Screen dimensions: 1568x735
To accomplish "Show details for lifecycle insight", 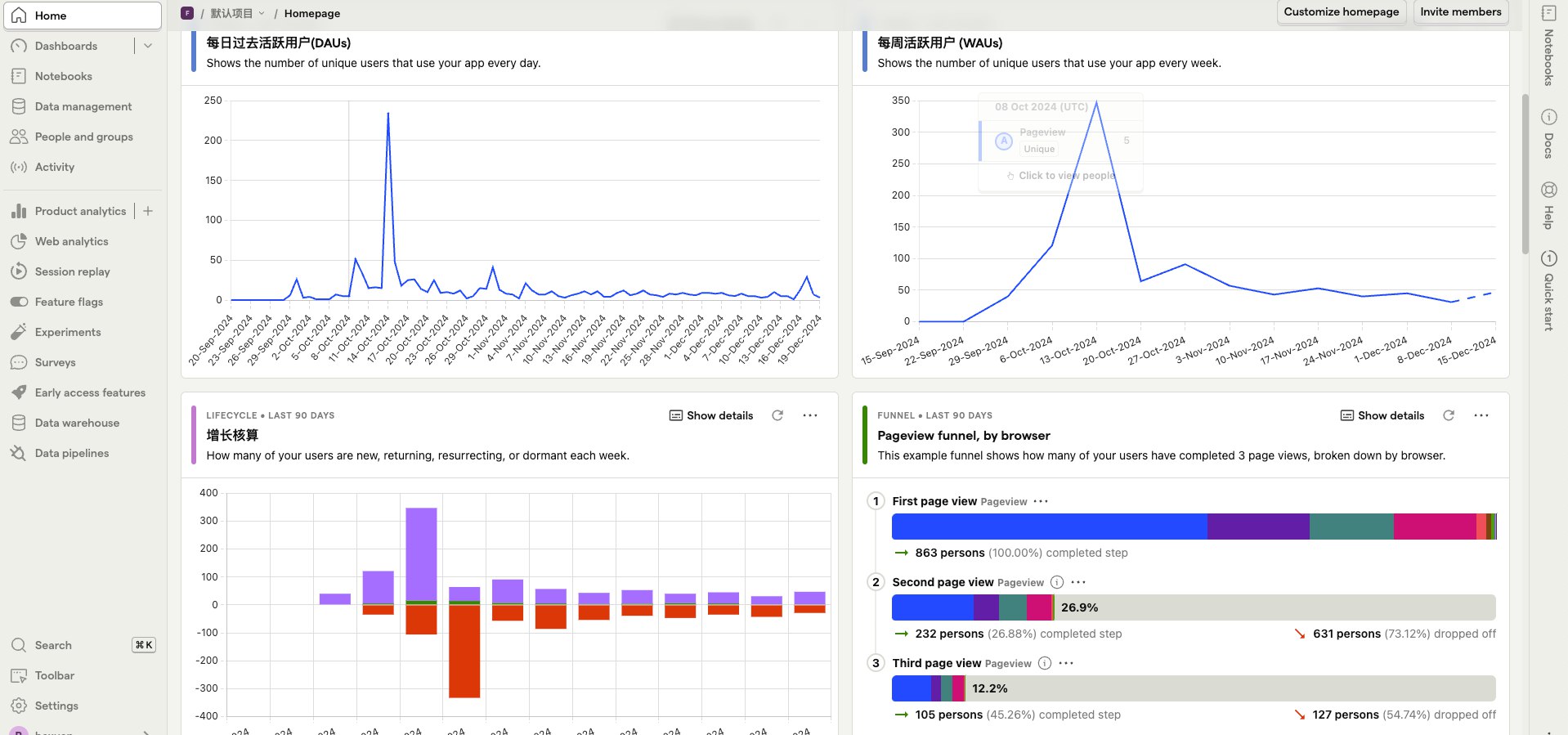I will (x=711, y=415).
